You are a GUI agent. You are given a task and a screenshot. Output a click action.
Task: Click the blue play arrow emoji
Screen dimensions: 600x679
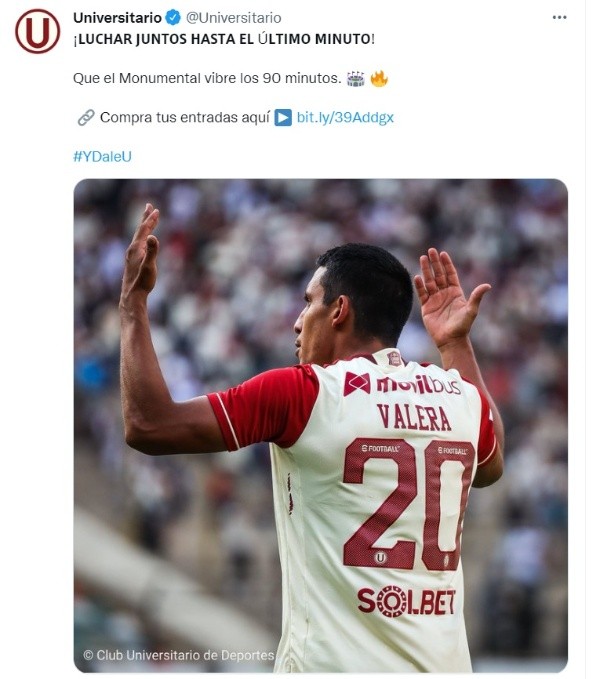point(283,118)
